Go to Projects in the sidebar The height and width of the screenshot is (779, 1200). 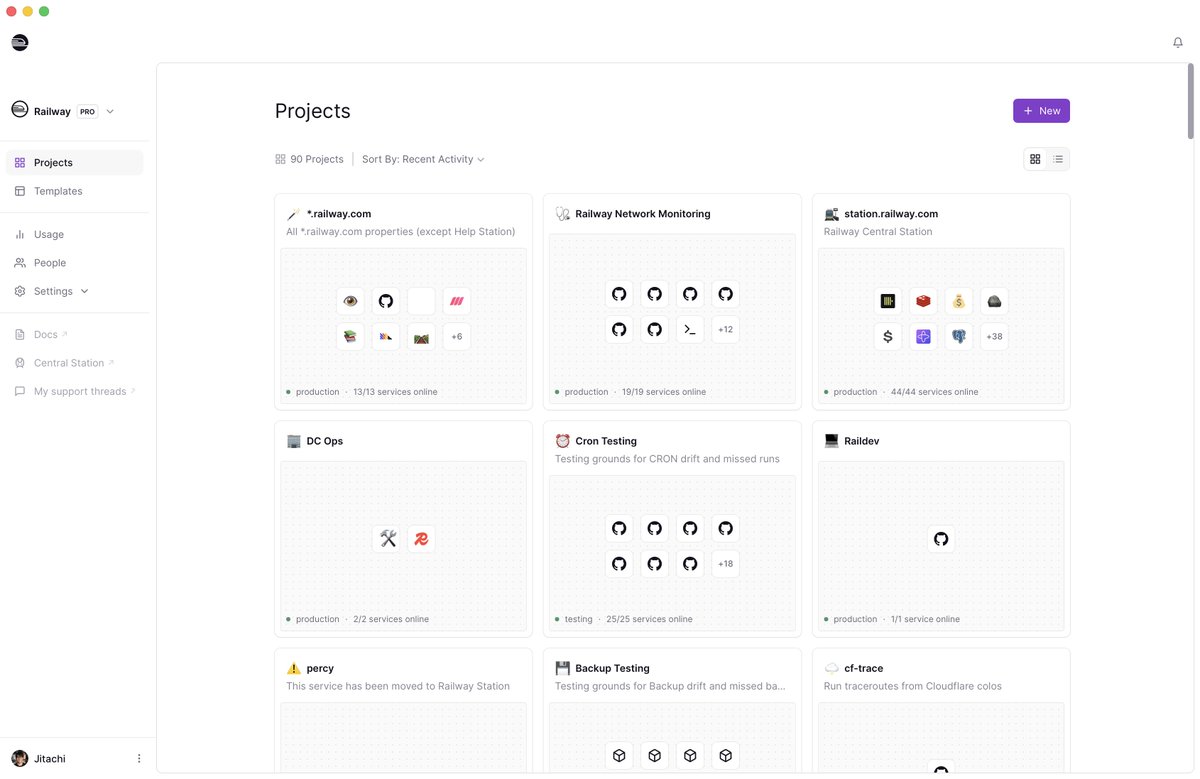(75, 162)
